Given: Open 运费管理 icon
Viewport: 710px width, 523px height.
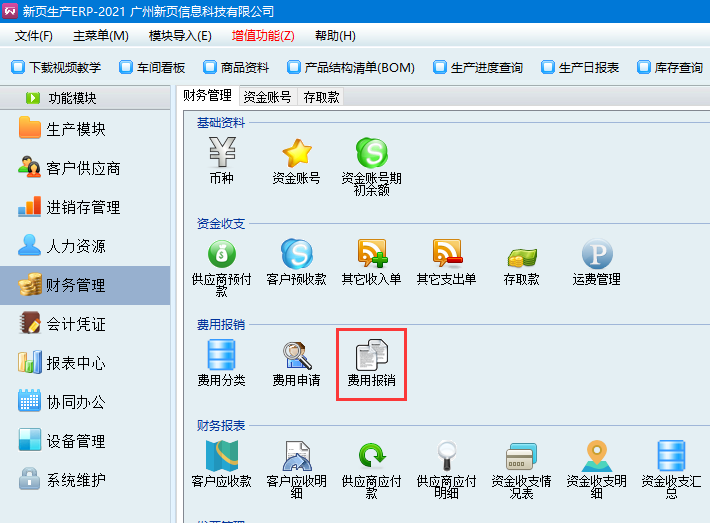Looking at the screenshot, I should coord(597,255).
